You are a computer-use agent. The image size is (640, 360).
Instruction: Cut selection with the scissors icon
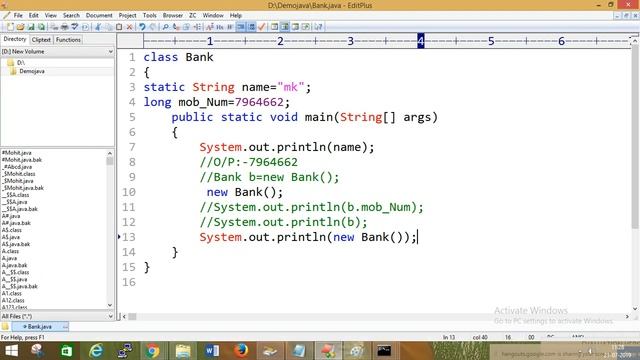(98, 27)
